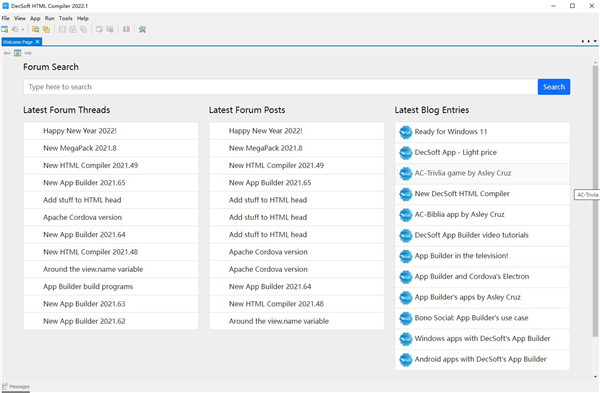The image size is (600, 393).
Task: Open the Tools menu
Action: click(65, 18)
